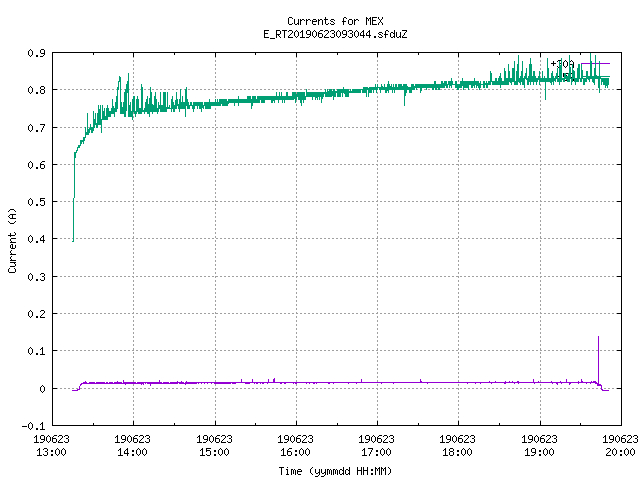Click the 0.6 y-axis tick label

(x=36, y=165)
